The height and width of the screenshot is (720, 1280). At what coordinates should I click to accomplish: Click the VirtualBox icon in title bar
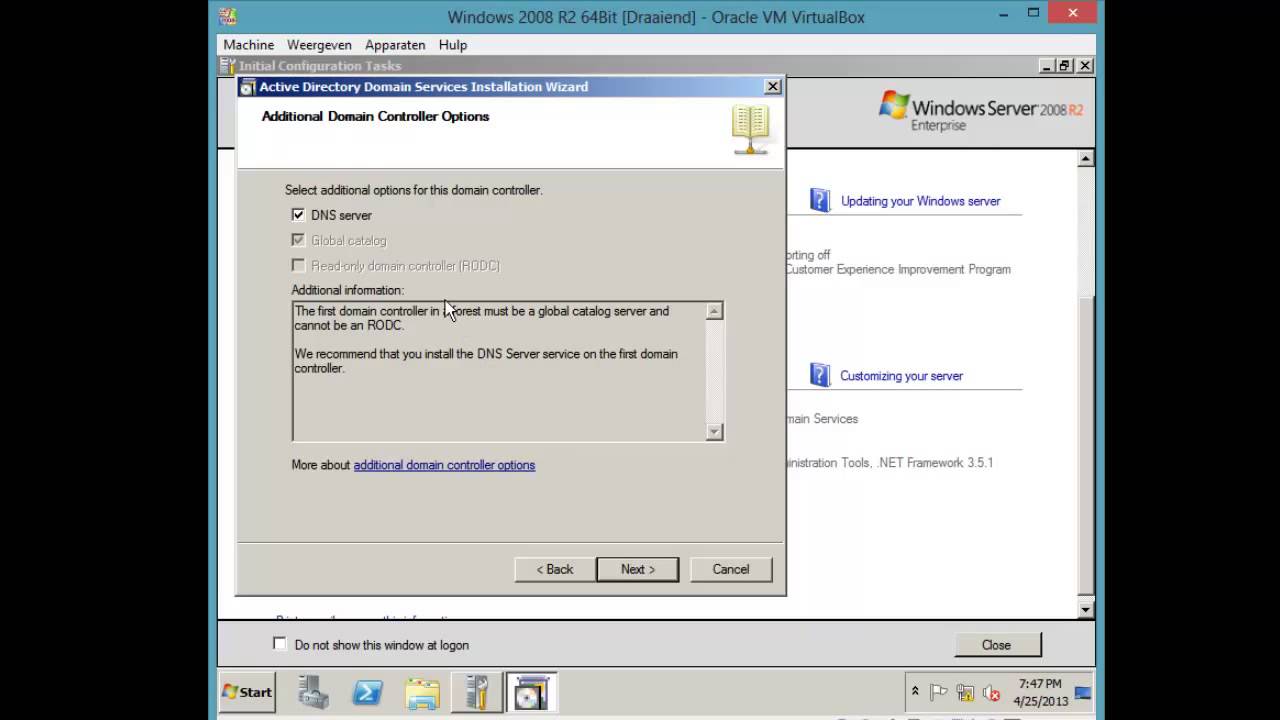(x=228, y=16)
